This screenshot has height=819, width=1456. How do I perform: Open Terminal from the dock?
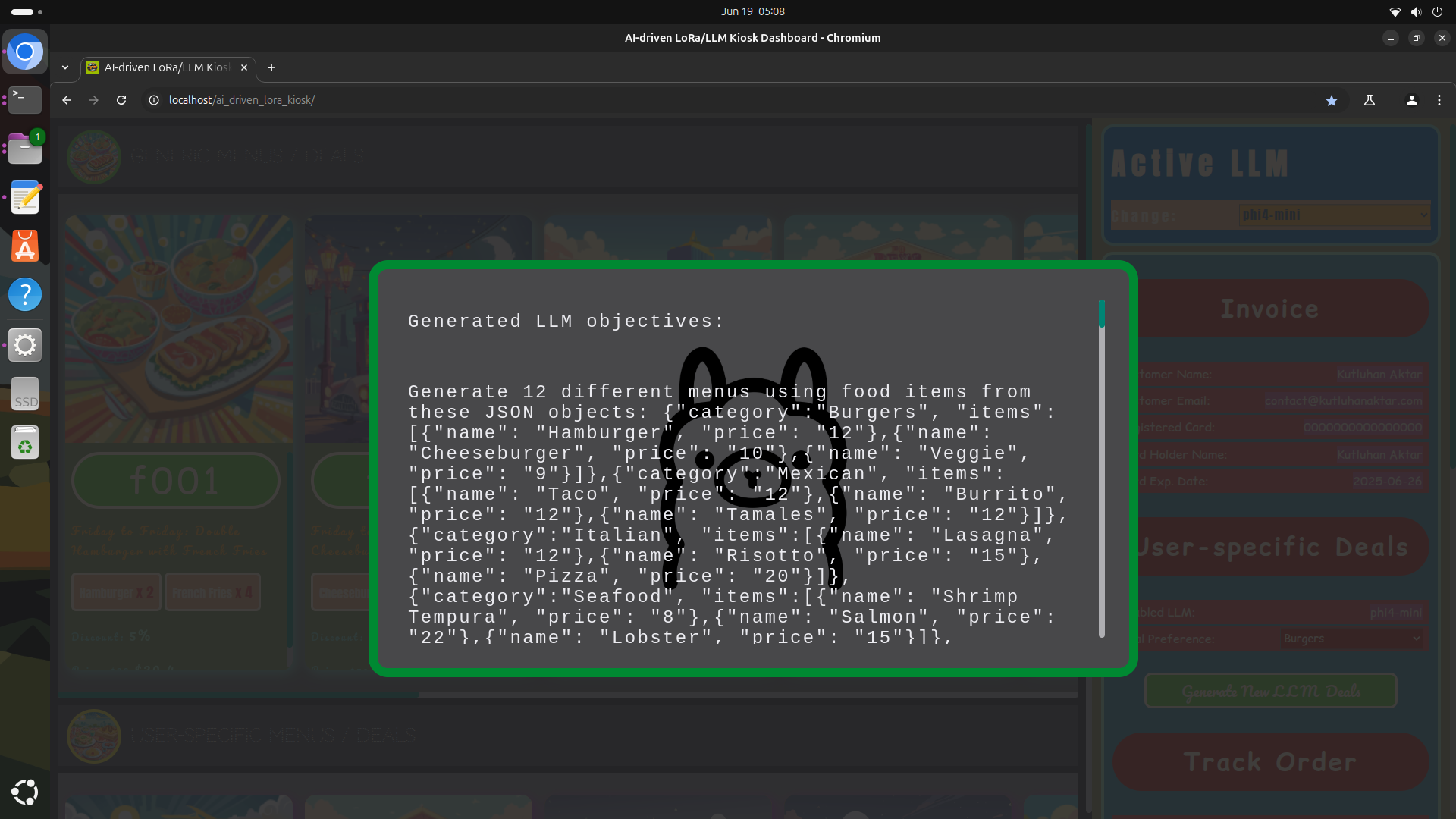(25, 99)
